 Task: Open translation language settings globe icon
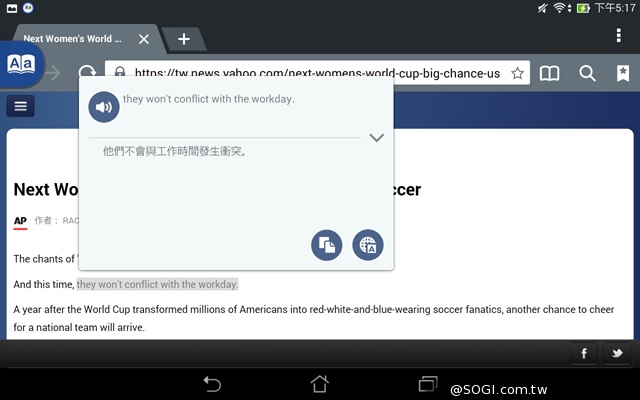(368, 245)
